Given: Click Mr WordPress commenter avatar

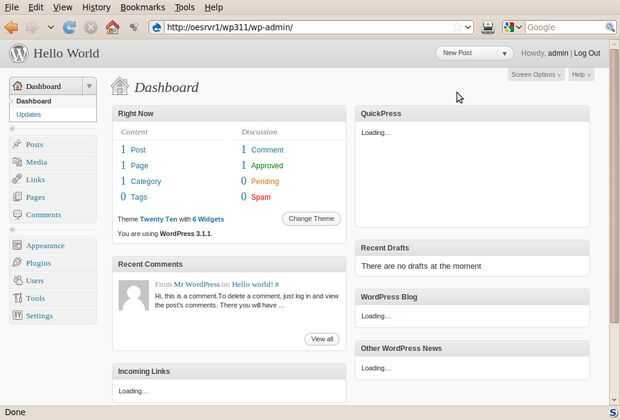Looking at the screenshot, I should pos(134,295).
